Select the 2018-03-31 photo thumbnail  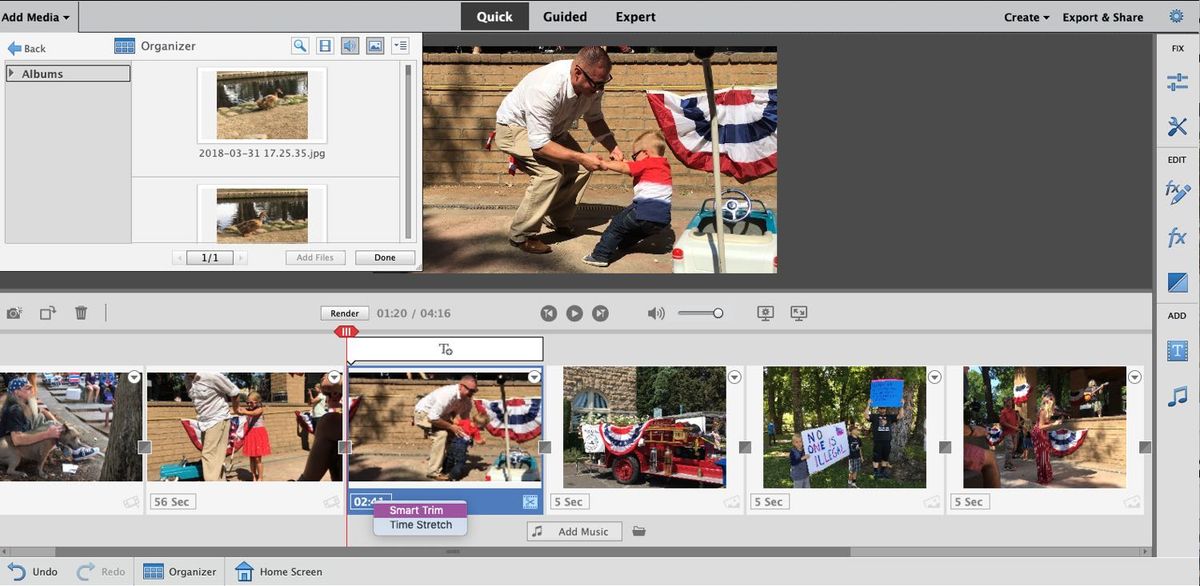(x=261, y=105)
